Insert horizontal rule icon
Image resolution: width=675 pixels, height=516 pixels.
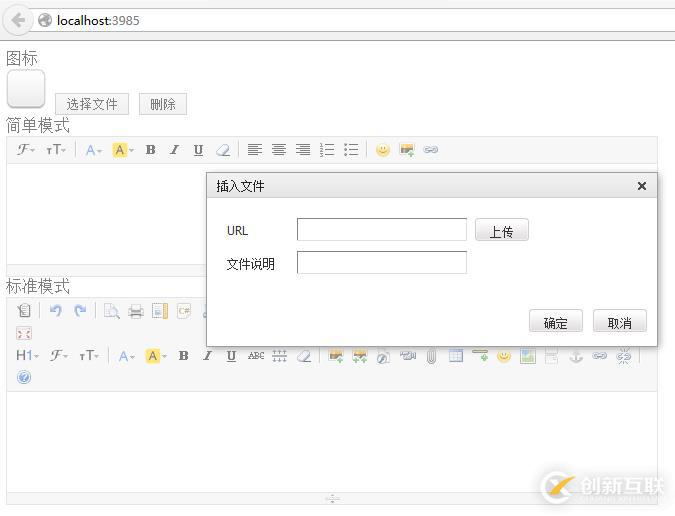pos(480,355)
